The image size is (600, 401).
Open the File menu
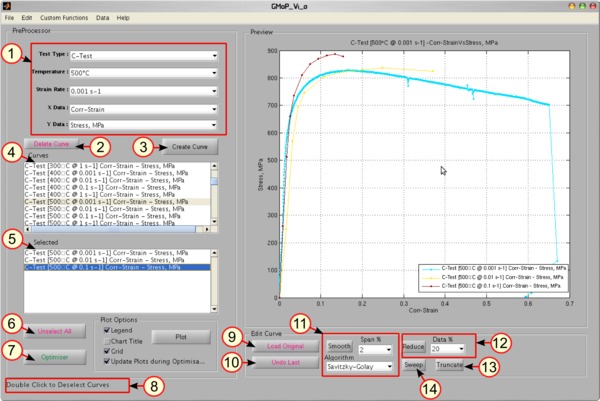(x=9, y=18)
